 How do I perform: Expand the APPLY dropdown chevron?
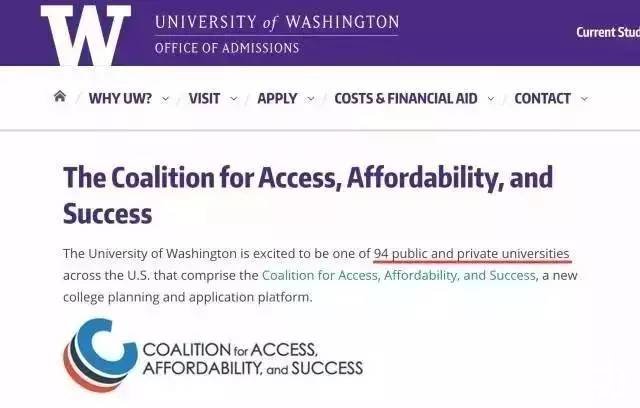click(311, 98)
